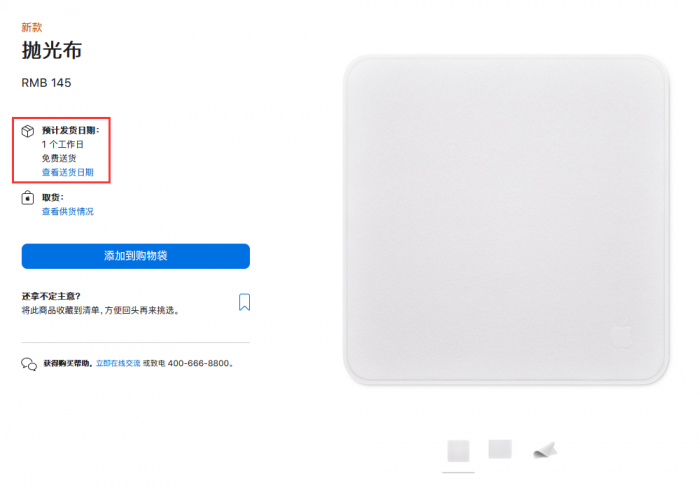This screenshot has height=488, width=700.
Task: Click the Apple logo on the cloth
Action: click(622, 334)
